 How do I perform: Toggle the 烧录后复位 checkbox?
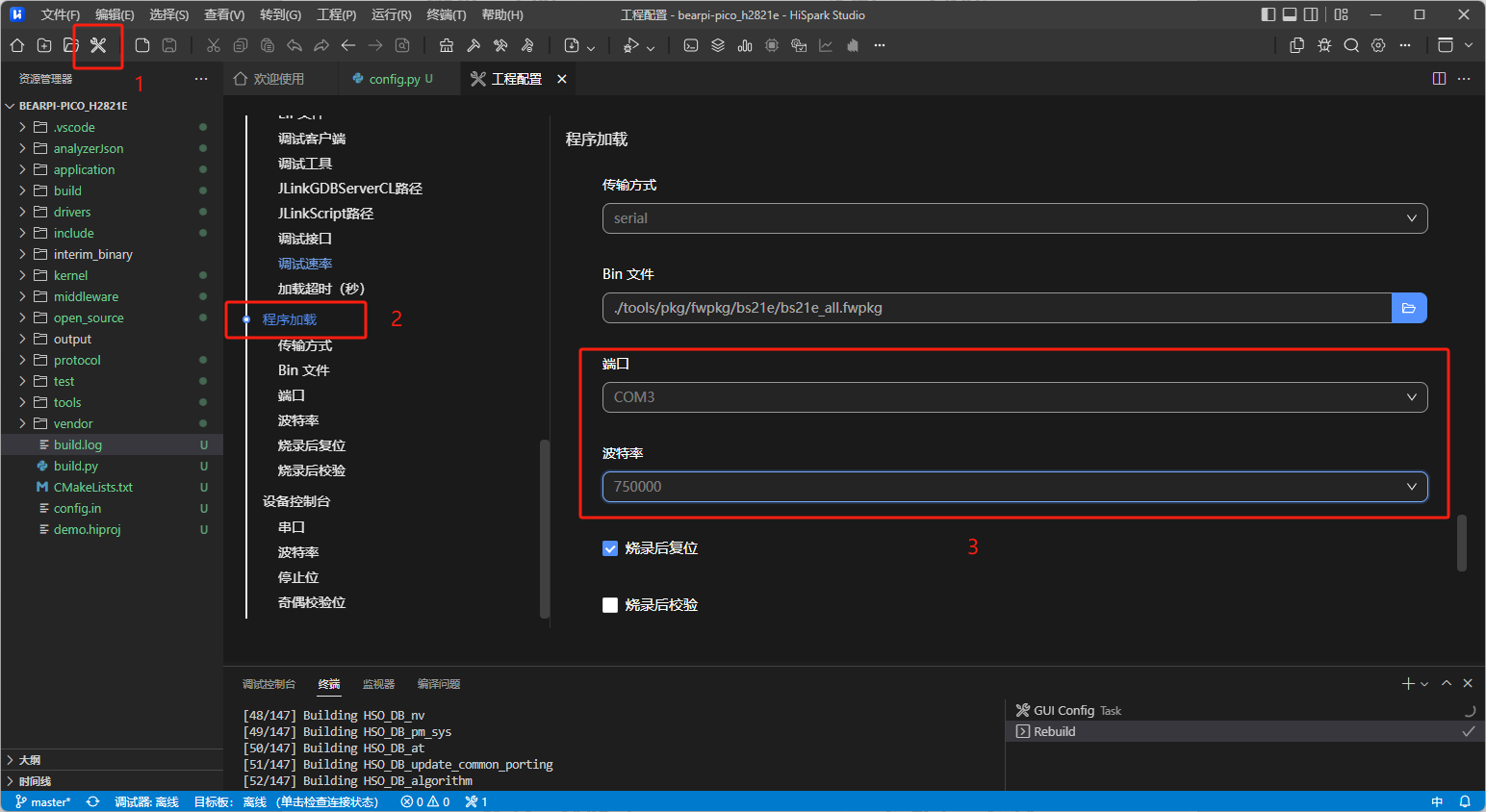pos(610,548)
